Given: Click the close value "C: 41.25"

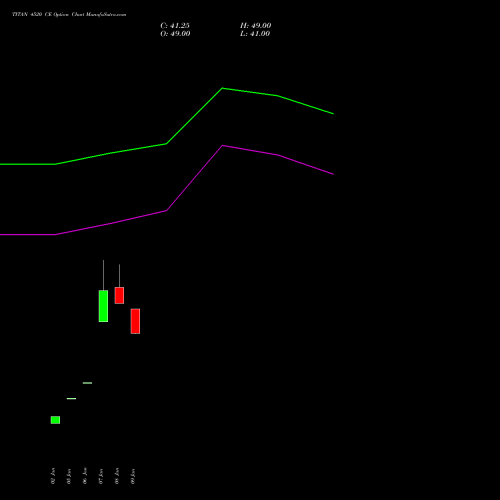Looking at the screenshot, I should [x=175, y=26].
